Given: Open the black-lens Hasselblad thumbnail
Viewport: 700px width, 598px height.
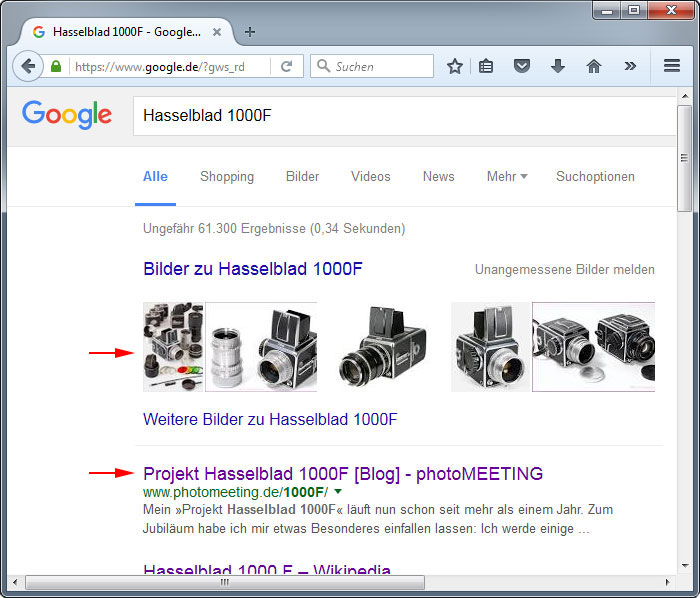Looking at the screenshot, I should (x=384, y=347).
